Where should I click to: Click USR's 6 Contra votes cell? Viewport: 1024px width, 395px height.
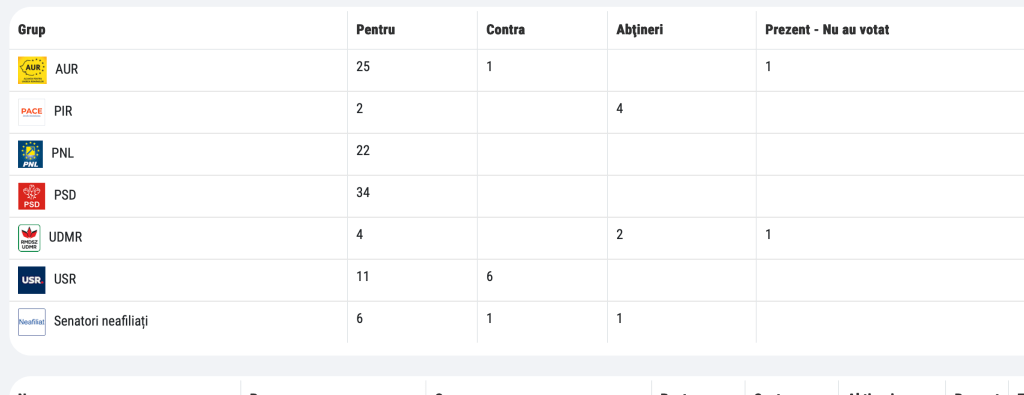coord(542,280)
